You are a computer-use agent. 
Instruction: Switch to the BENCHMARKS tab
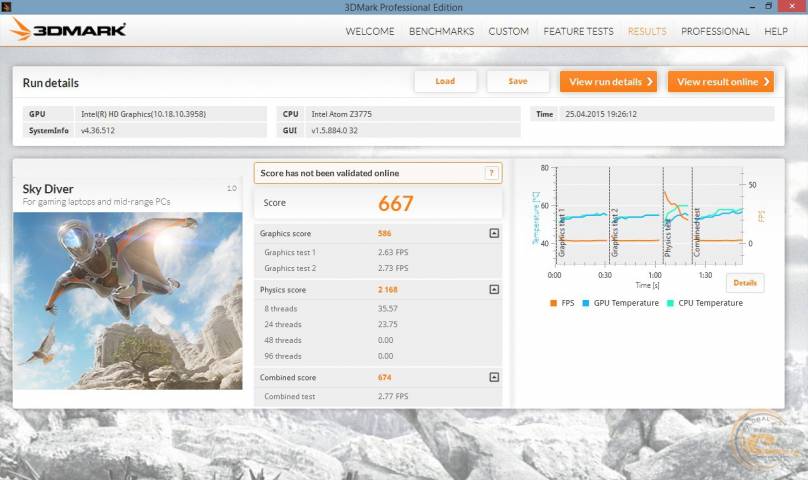442,31
